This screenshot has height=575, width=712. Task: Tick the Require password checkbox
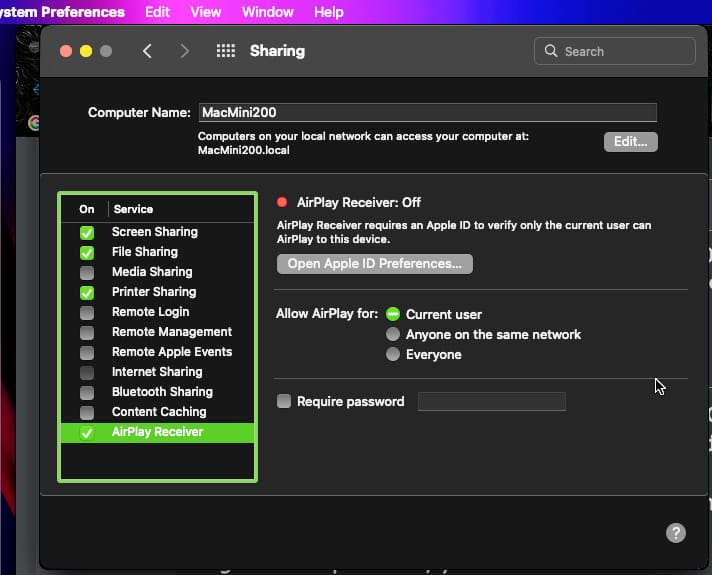[284, 401]
